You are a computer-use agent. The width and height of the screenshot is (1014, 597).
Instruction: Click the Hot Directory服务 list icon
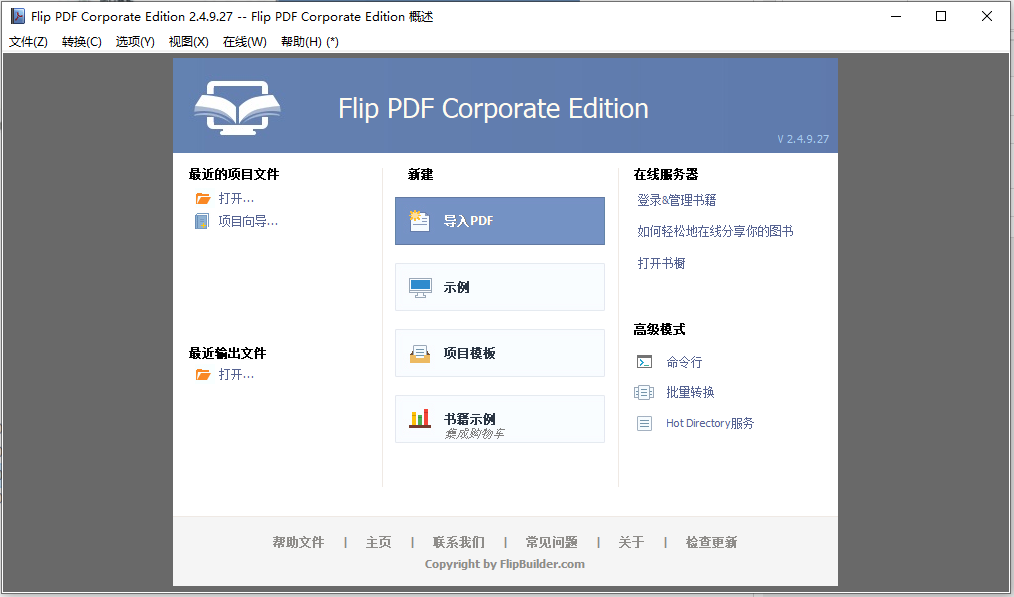644,424
